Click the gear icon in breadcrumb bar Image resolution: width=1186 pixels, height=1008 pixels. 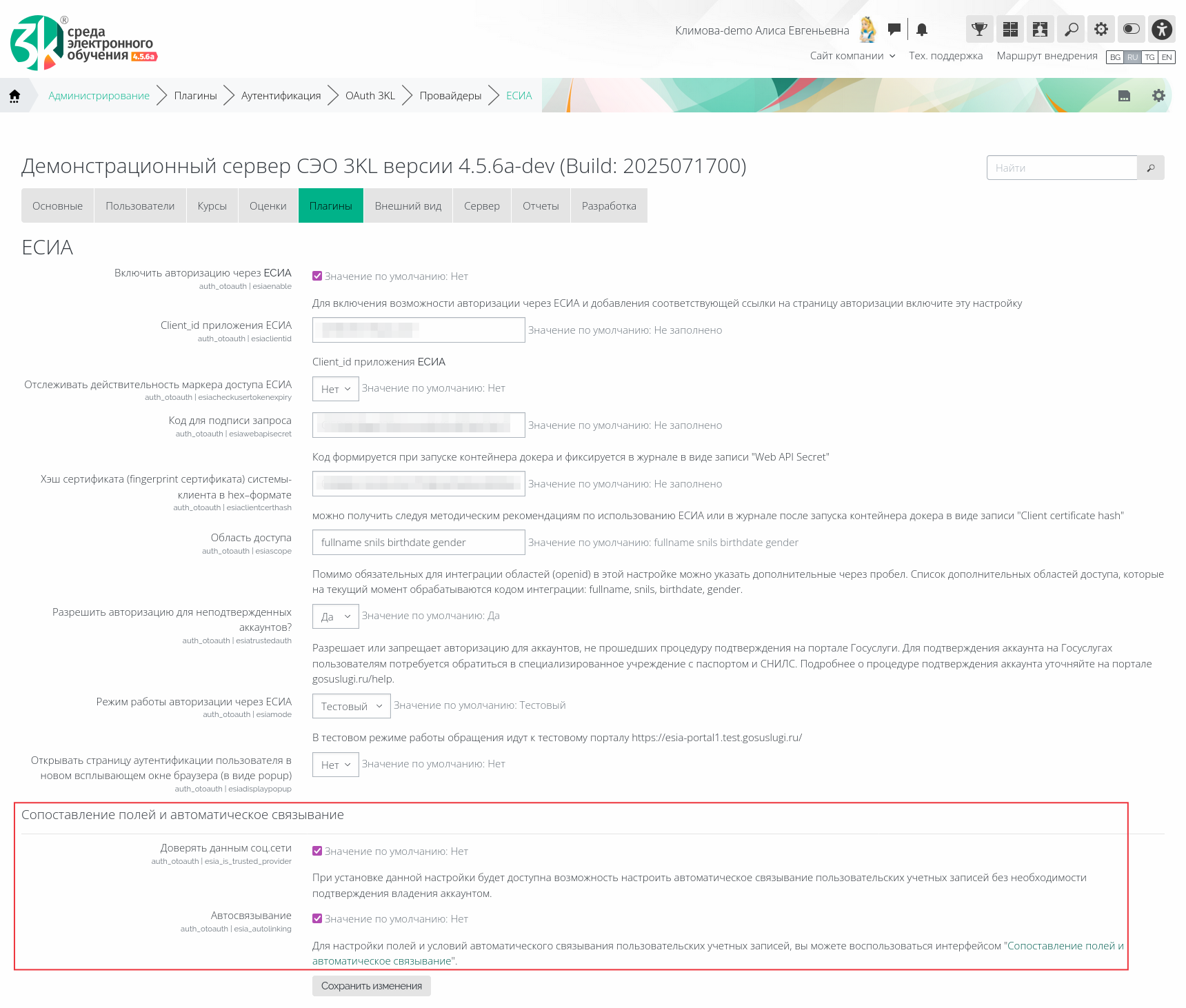point(1158,96)
